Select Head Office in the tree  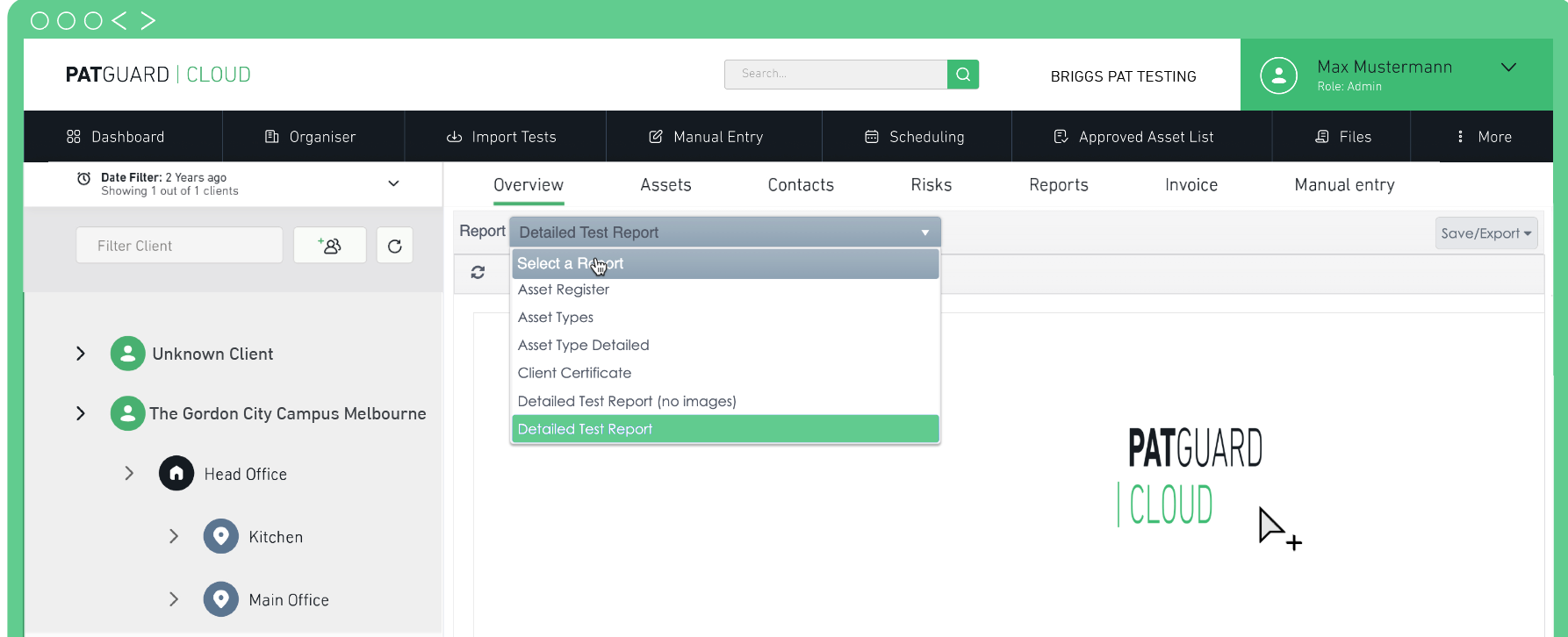[246, 474]
